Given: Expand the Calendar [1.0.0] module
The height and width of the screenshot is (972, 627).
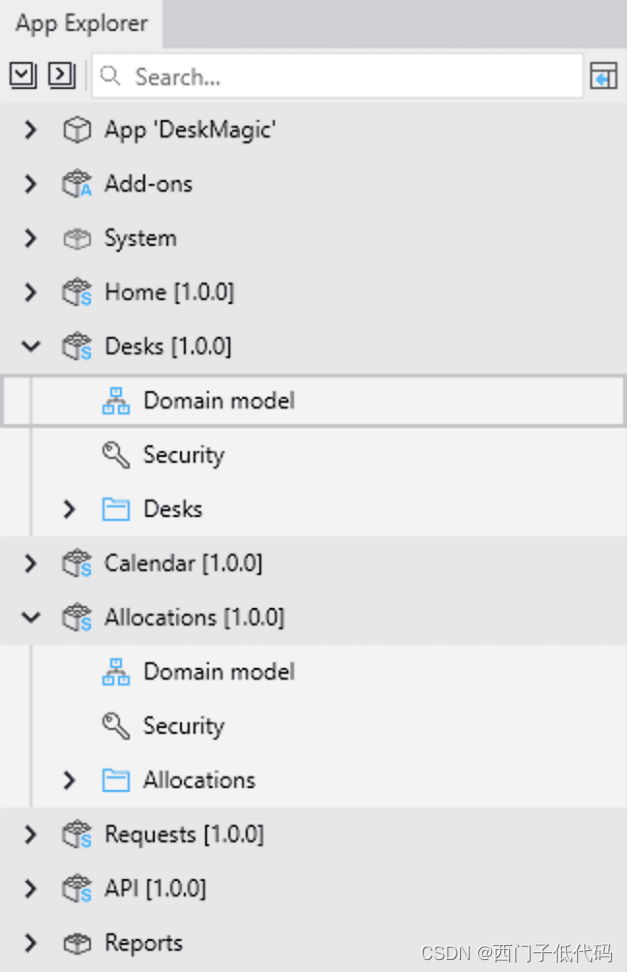Looking at the screenshot, I should point(30,564).
